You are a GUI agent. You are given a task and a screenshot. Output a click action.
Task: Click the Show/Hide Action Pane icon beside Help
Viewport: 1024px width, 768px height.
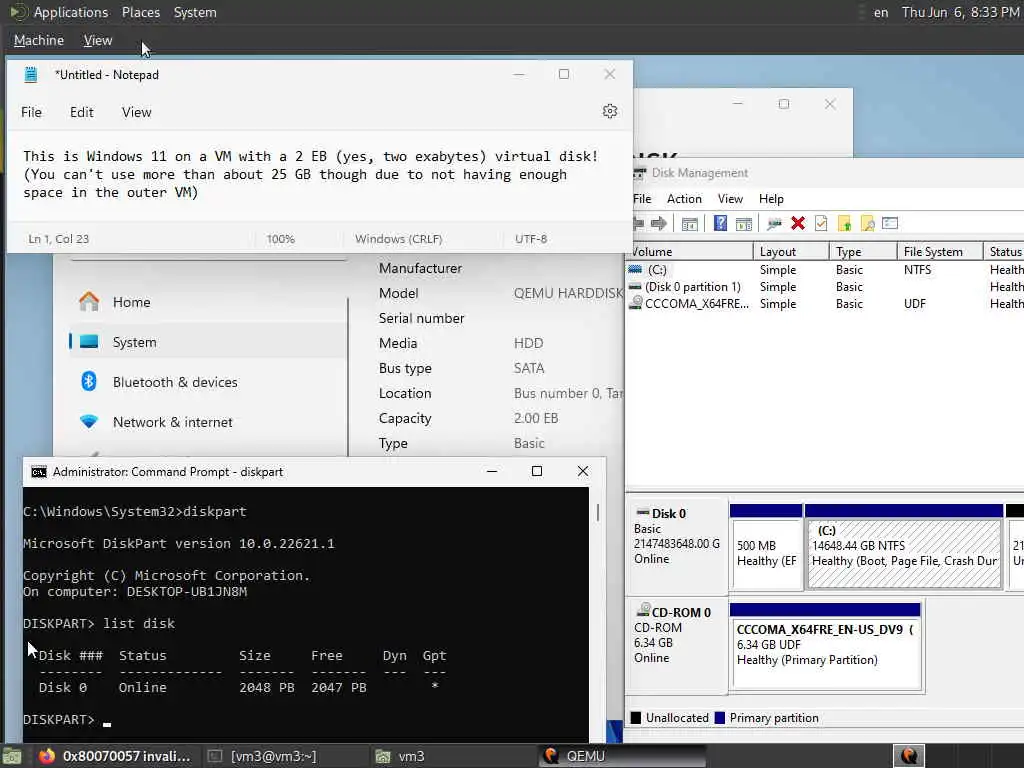point(744,223)
